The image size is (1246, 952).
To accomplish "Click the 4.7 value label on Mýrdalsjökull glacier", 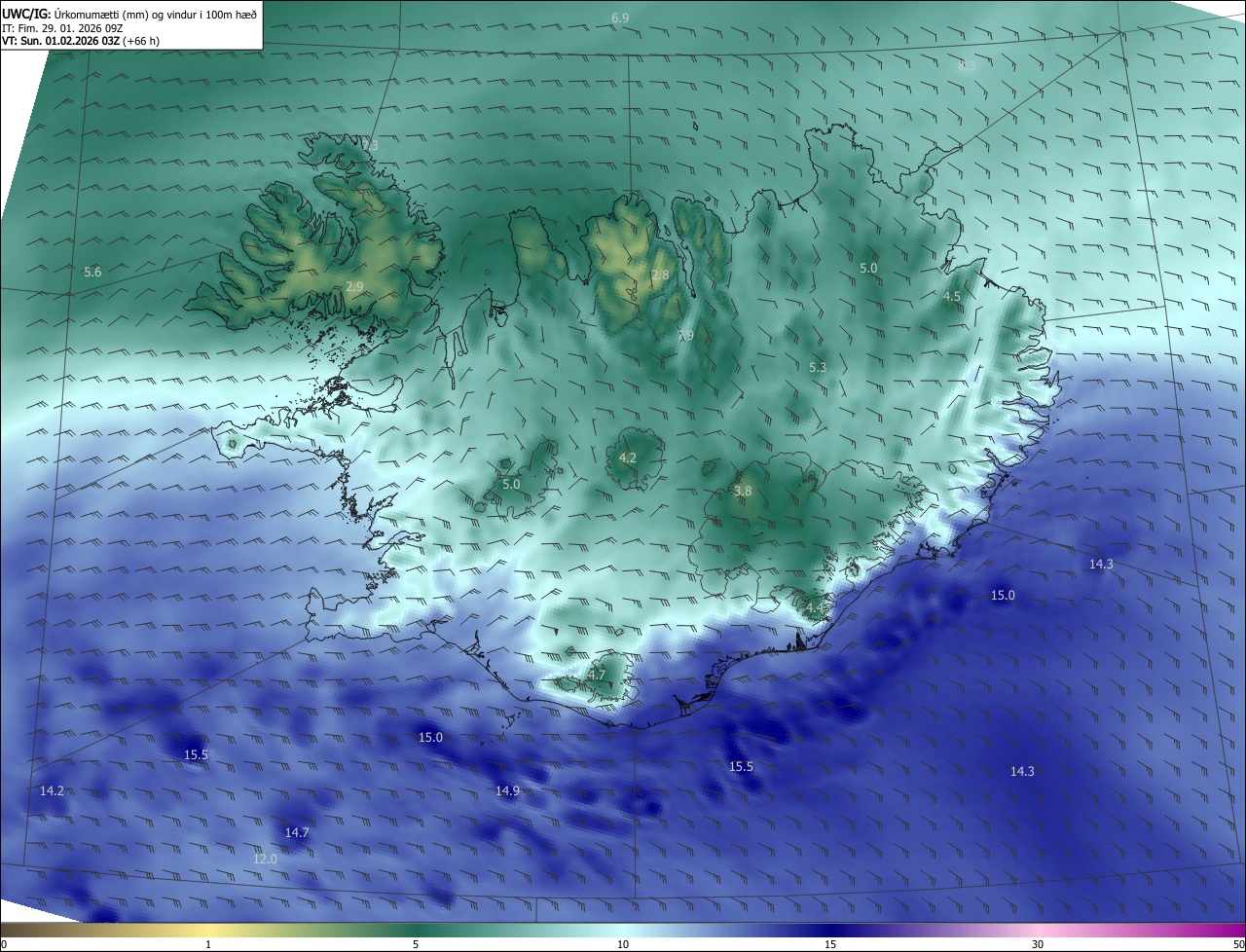I will point(597,675).
